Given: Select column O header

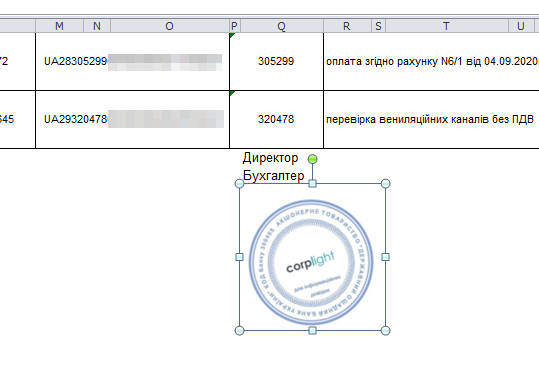Looking at the screenshot, I should pos(170,26).
